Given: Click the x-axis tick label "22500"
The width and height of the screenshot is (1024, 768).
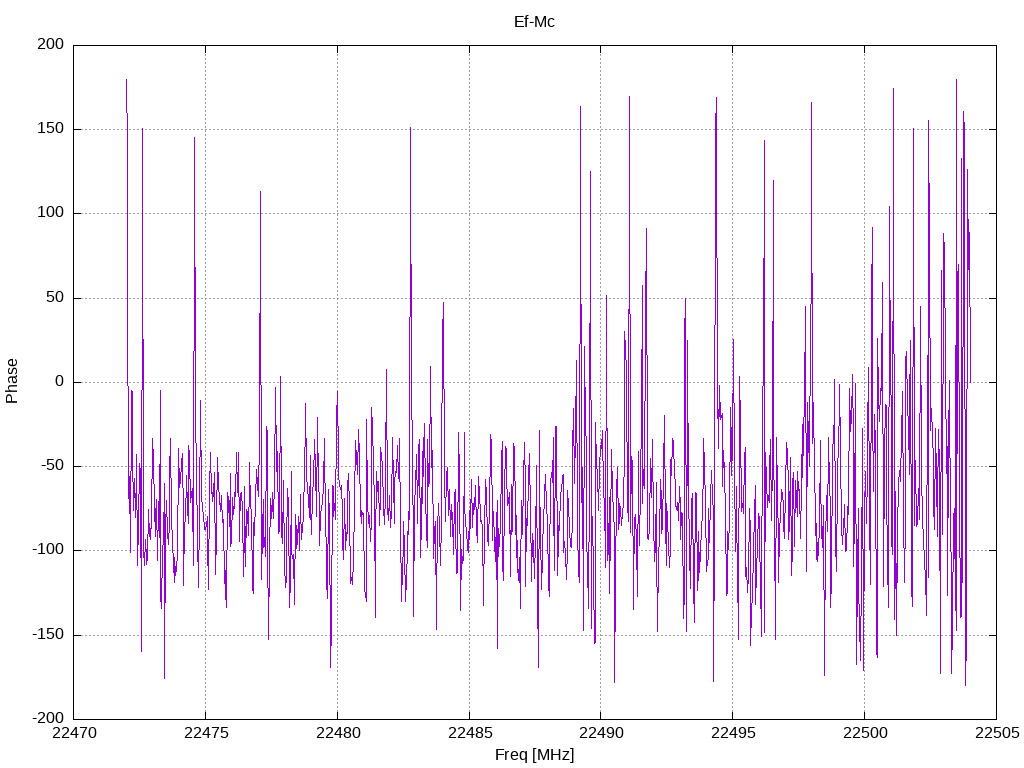Looking at the screenshot, I should pyautogui.click(x=865, y=733).
